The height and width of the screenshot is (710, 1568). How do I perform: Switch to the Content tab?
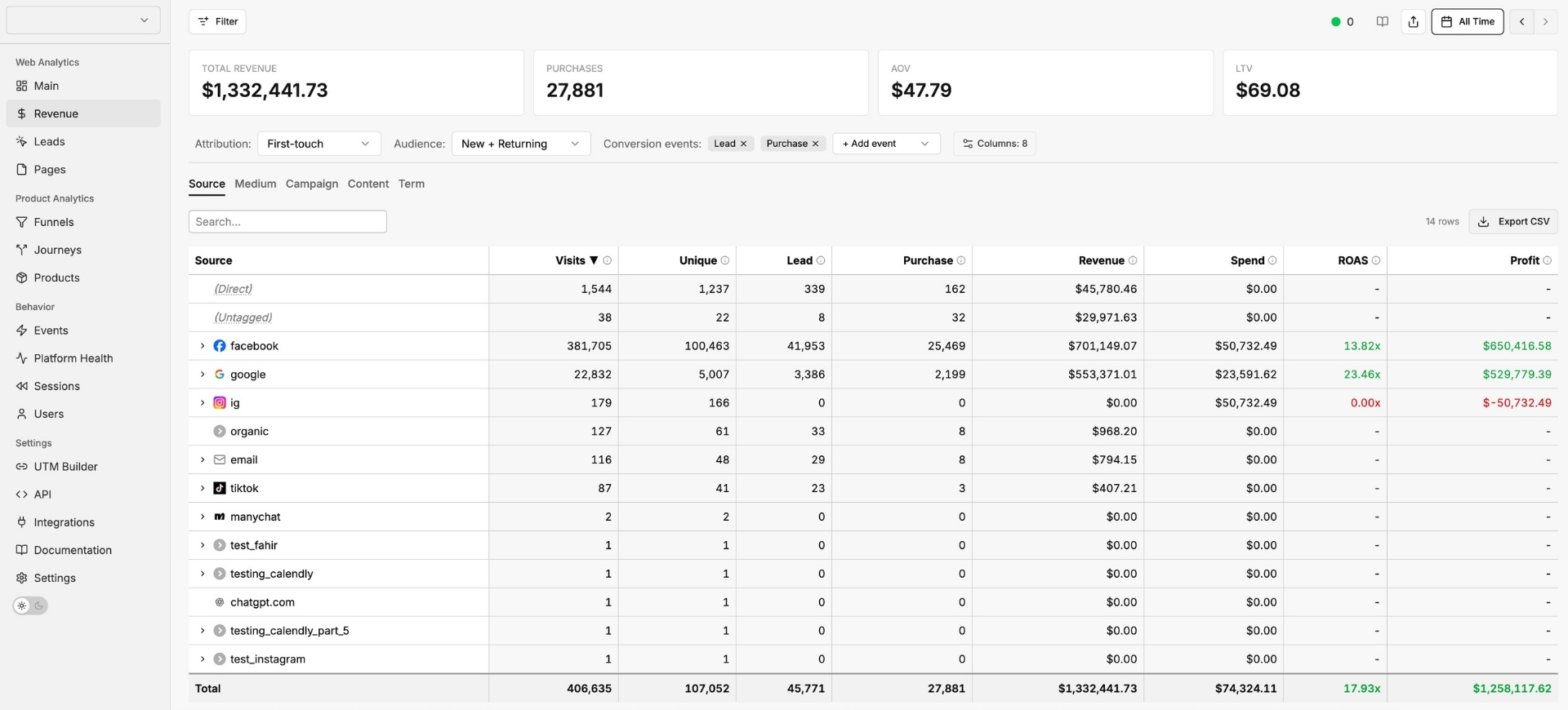tap(368, 184)
